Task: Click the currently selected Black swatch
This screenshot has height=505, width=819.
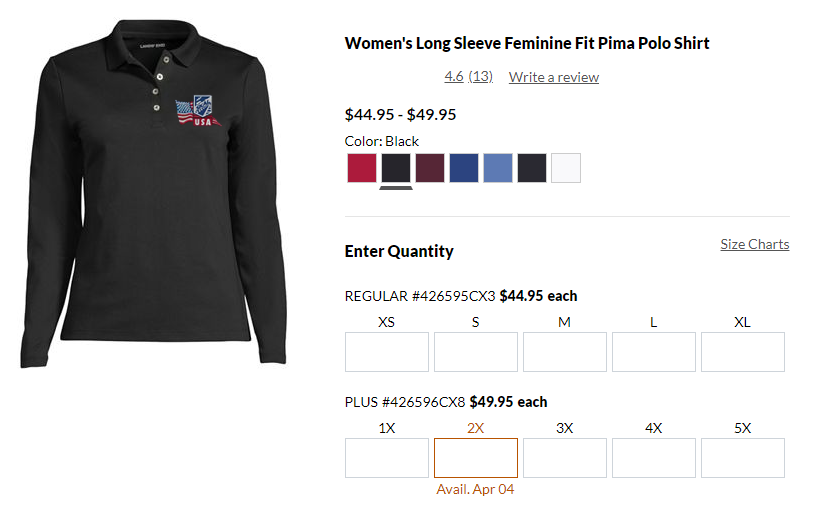Action: click(396, 168)
